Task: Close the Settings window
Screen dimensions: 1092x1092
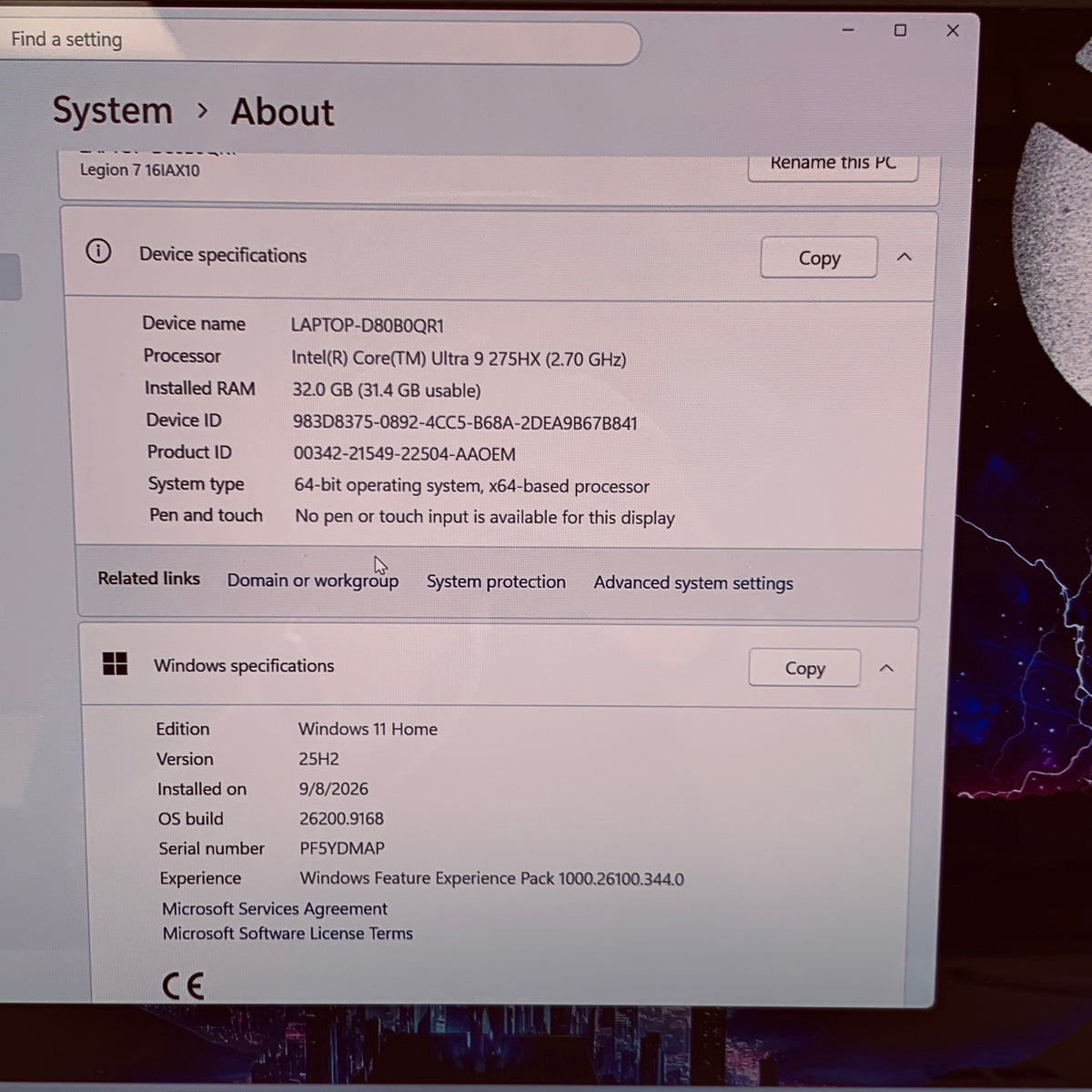Action: [953, 30]
